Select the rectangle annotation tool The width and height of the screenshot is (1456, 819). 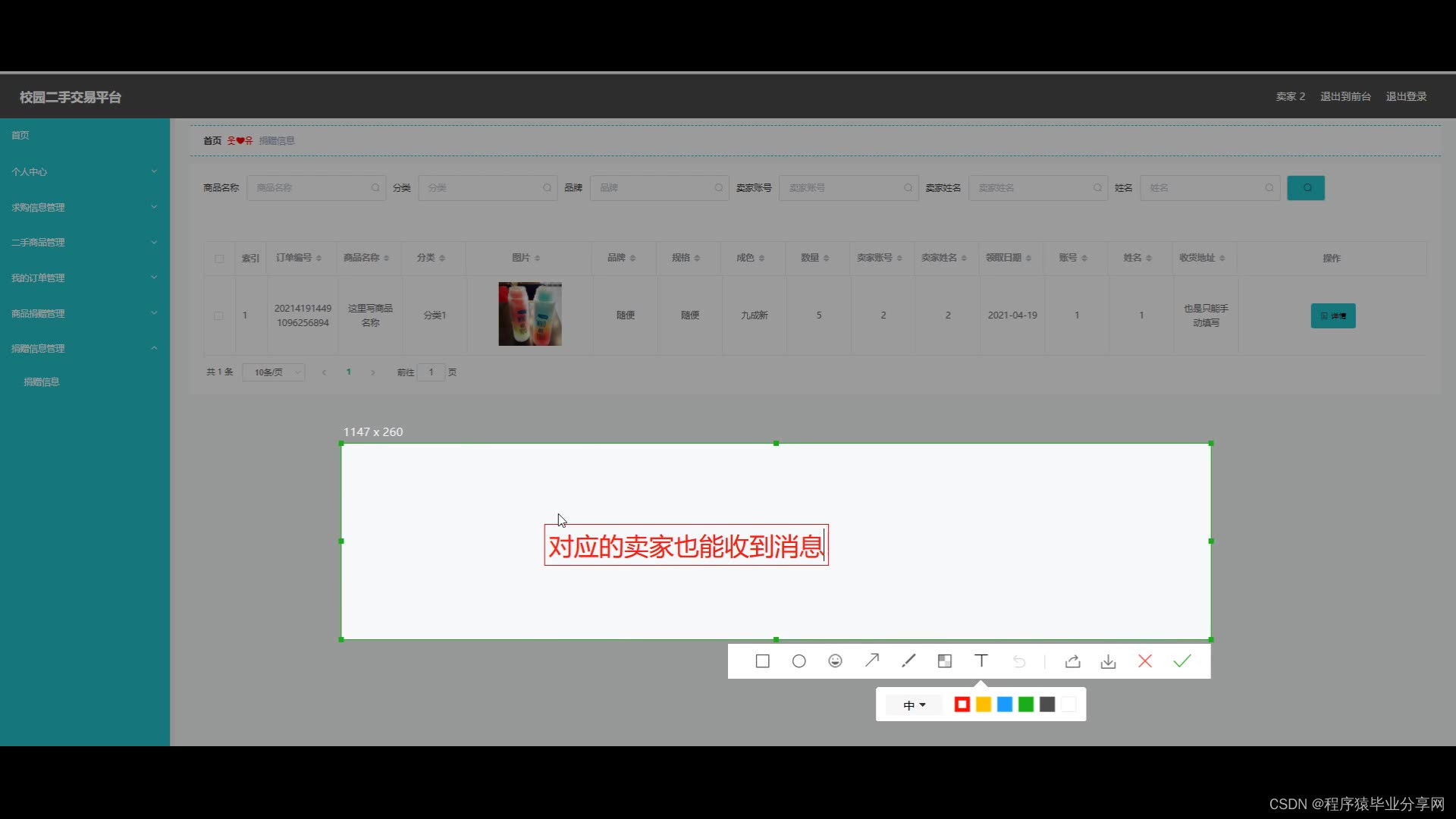[762, 661]
